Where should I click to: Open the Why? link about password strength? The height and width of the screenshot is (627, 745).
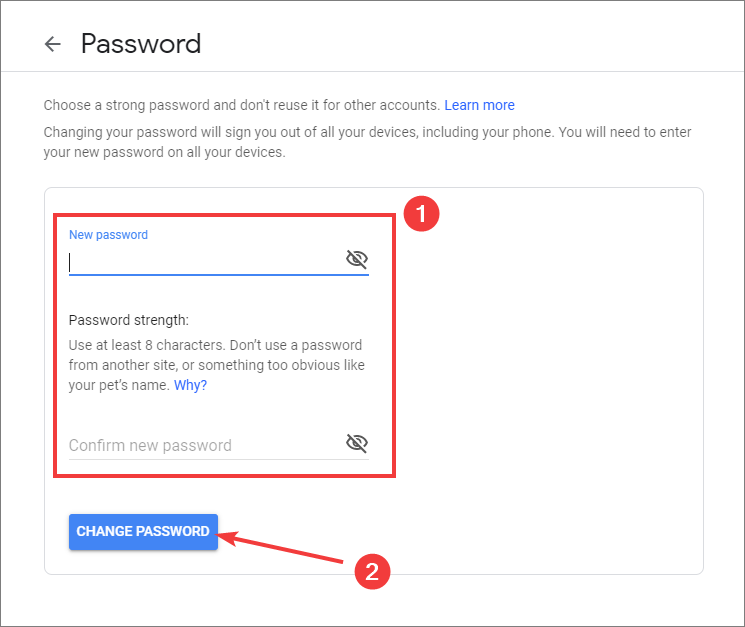pyautogui.click(x=190, y=385)
